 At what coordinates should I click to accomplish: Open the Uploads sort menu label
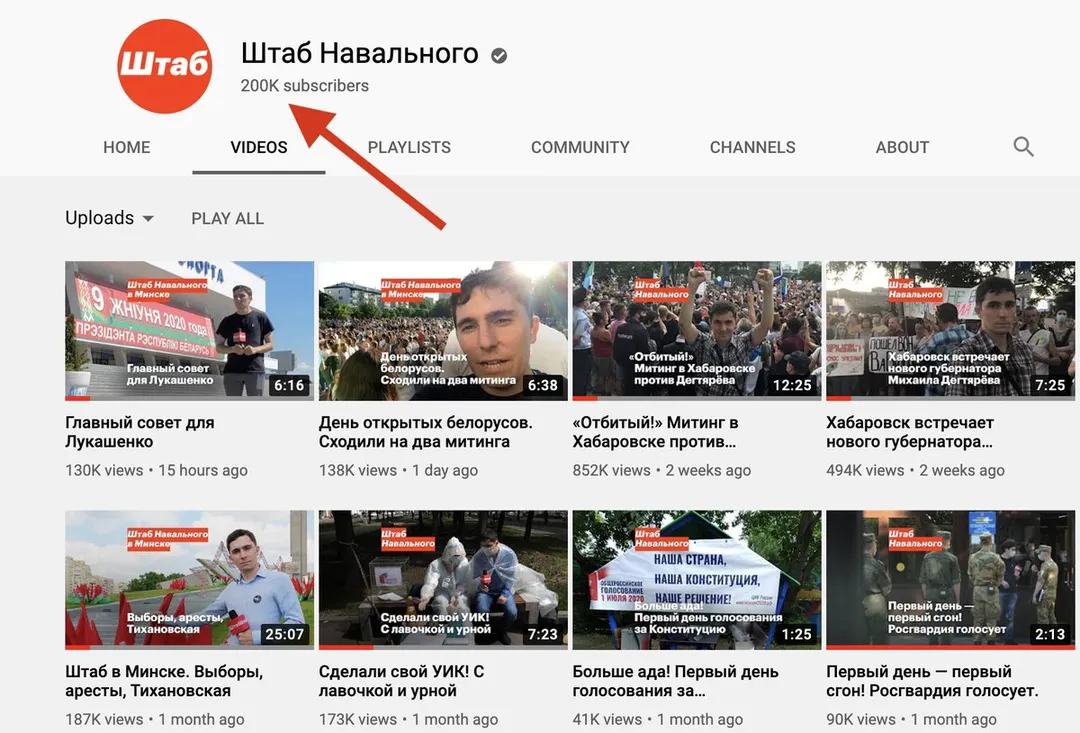pos(100,218)
